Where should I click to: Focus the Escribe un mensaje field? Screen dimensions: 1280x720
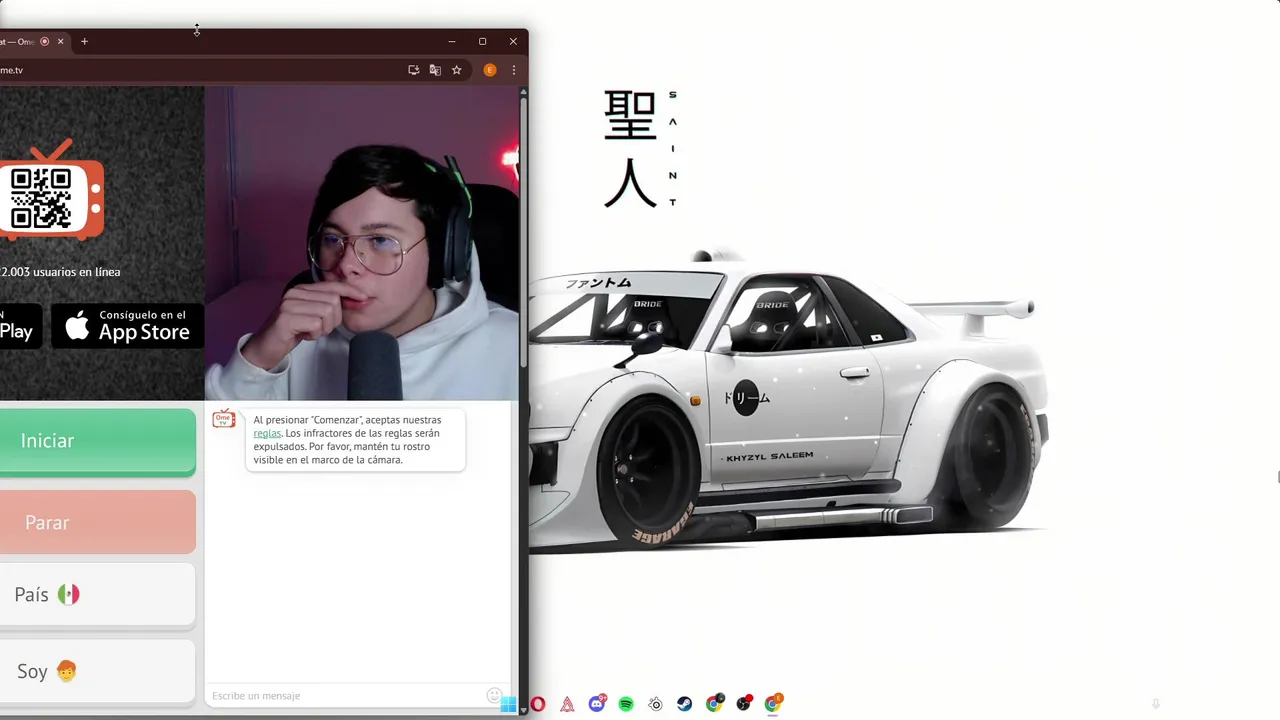click(x=345, y=695)
